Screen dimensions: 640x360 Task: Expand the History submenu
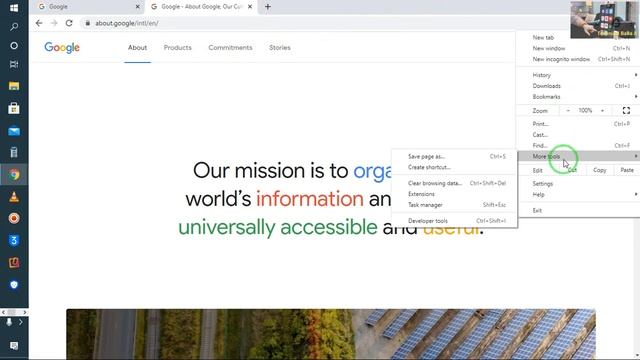(578, 75)
